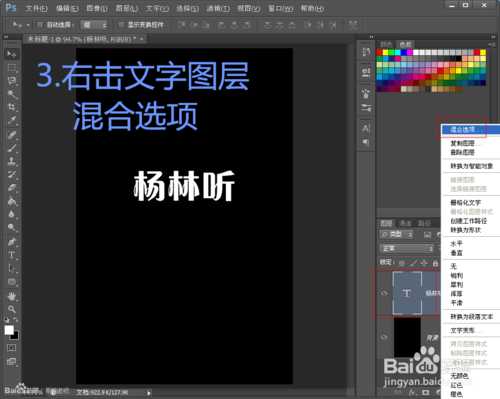Toggle lock image pixels brush icon
The width and height of the screenshot is (500, 399).
pos(413,263)
